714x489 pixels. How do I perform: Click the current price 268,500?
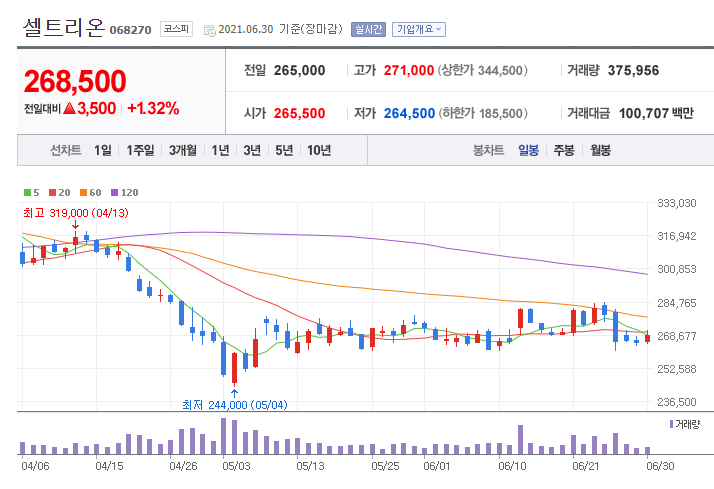pos(75,81)
